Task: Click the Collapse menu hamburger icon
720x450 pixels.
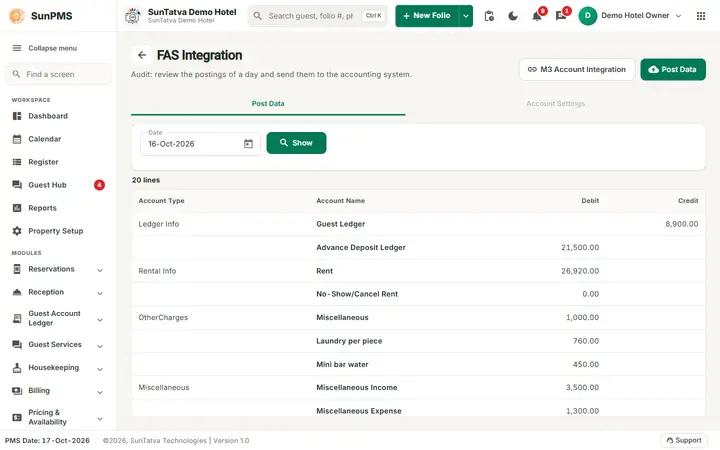Action: (x=17, y=48)
